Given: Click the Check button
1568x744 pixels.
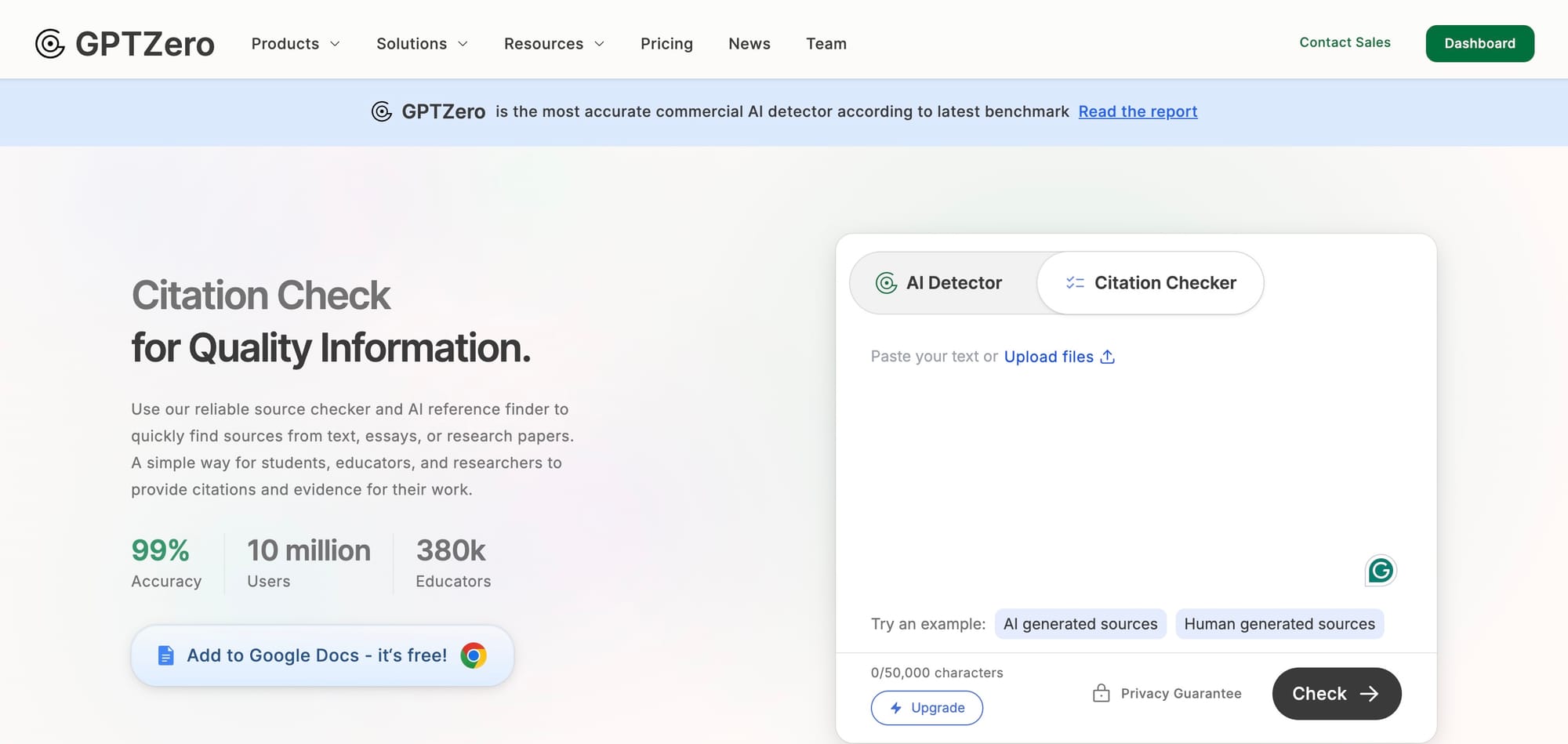Looking at the screenshot, I should 1336,693.
